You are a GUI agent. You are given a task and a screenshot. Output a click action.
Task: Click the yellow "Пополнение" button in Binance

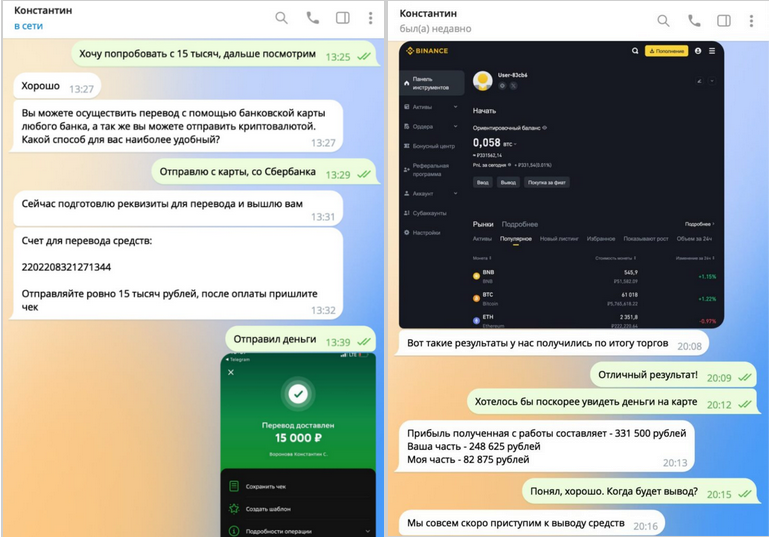666,51
